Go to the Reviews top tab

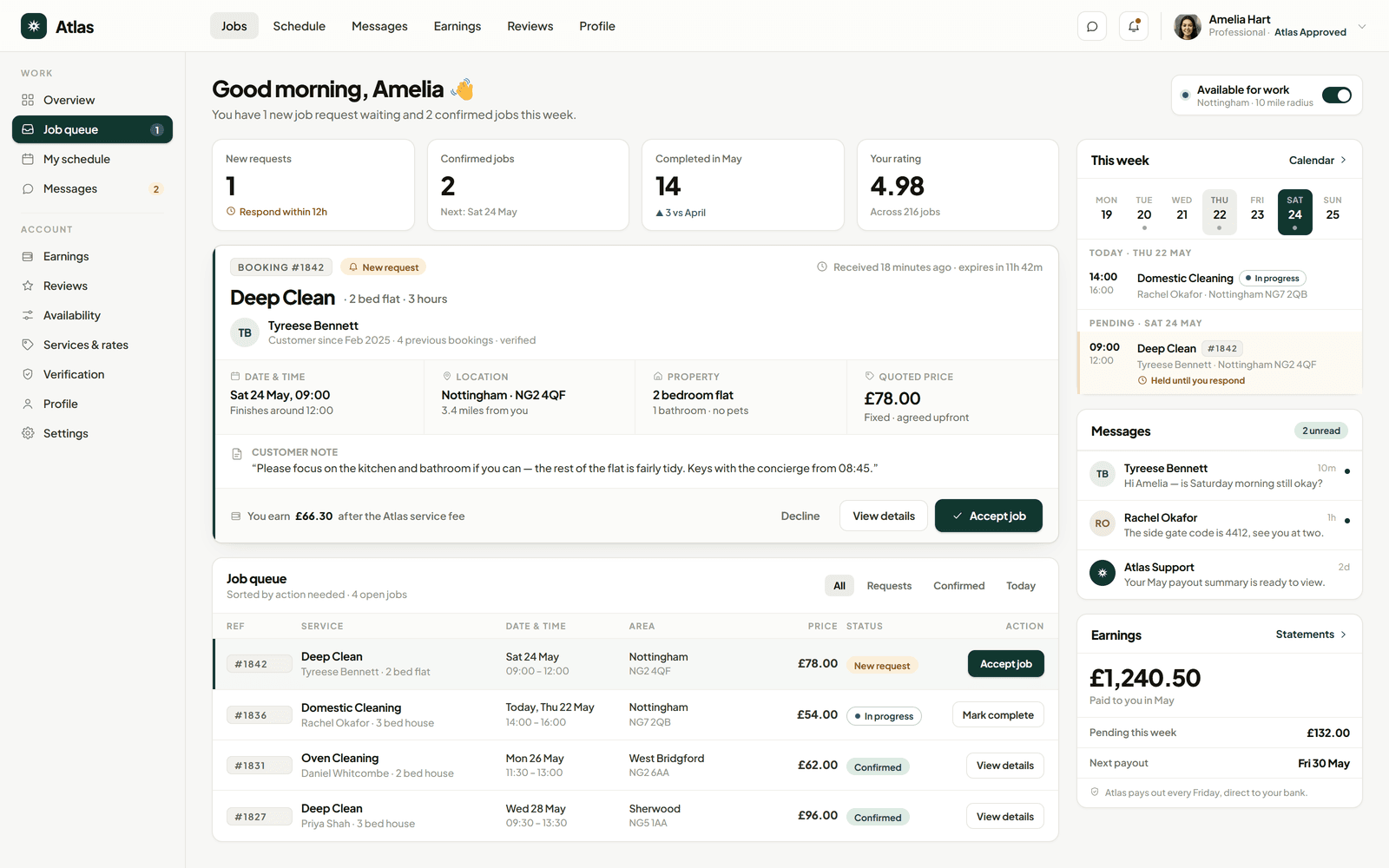(x=530, y=26)
